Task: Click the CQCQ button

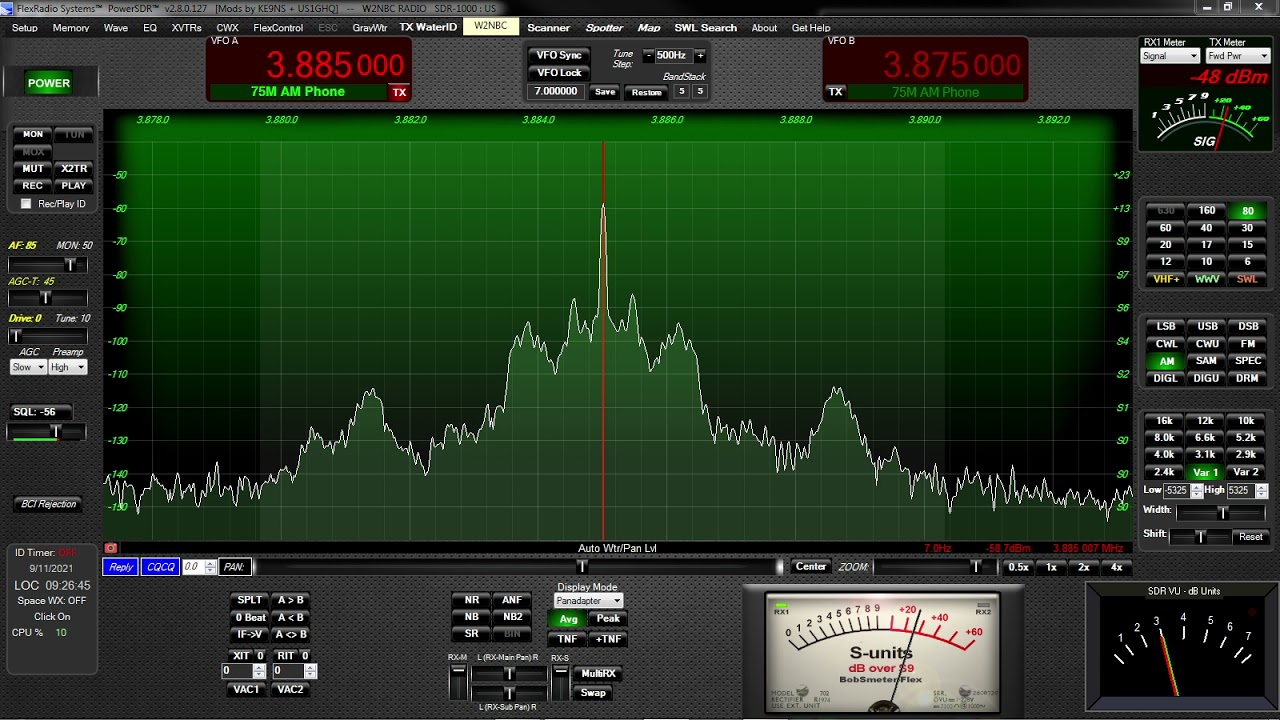Action: (x=160, y=567)
